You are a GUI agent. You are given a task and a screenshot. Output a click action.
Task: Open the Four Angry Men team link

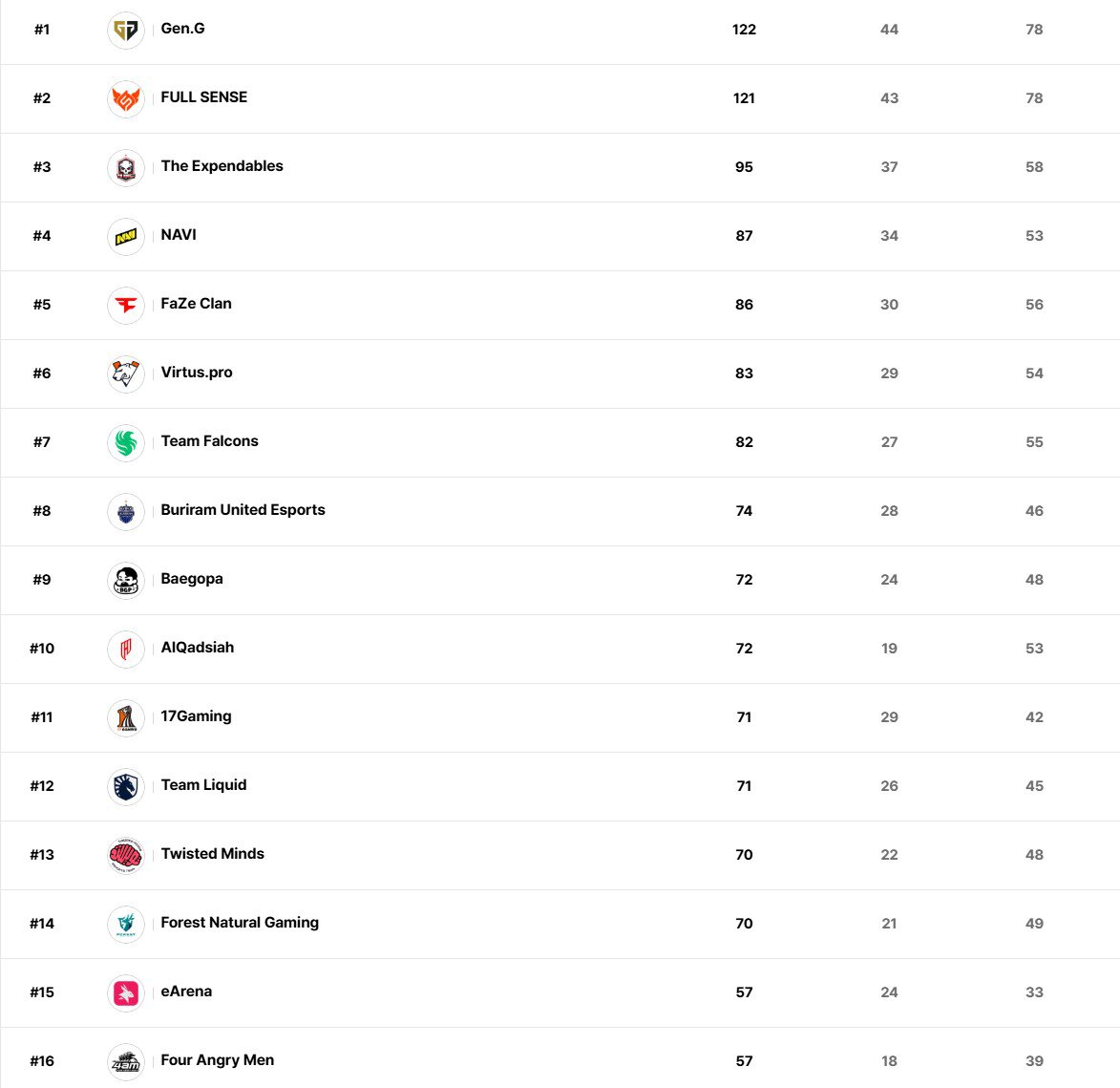(217, 1060)
